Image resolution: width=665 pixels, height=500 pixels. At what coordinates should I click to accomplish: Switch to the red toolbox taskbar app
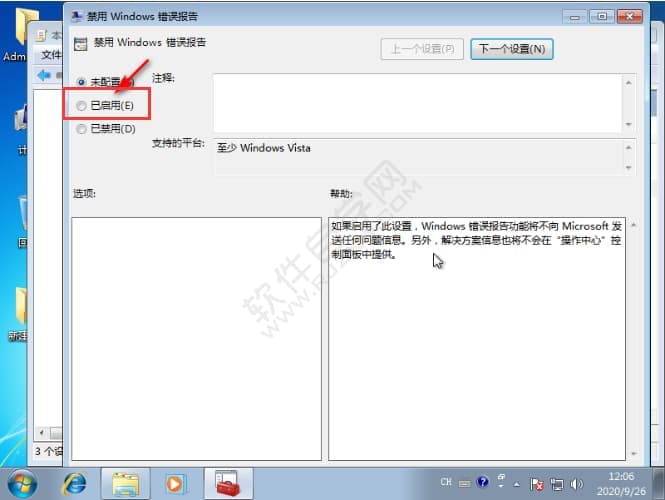point(228,483)
